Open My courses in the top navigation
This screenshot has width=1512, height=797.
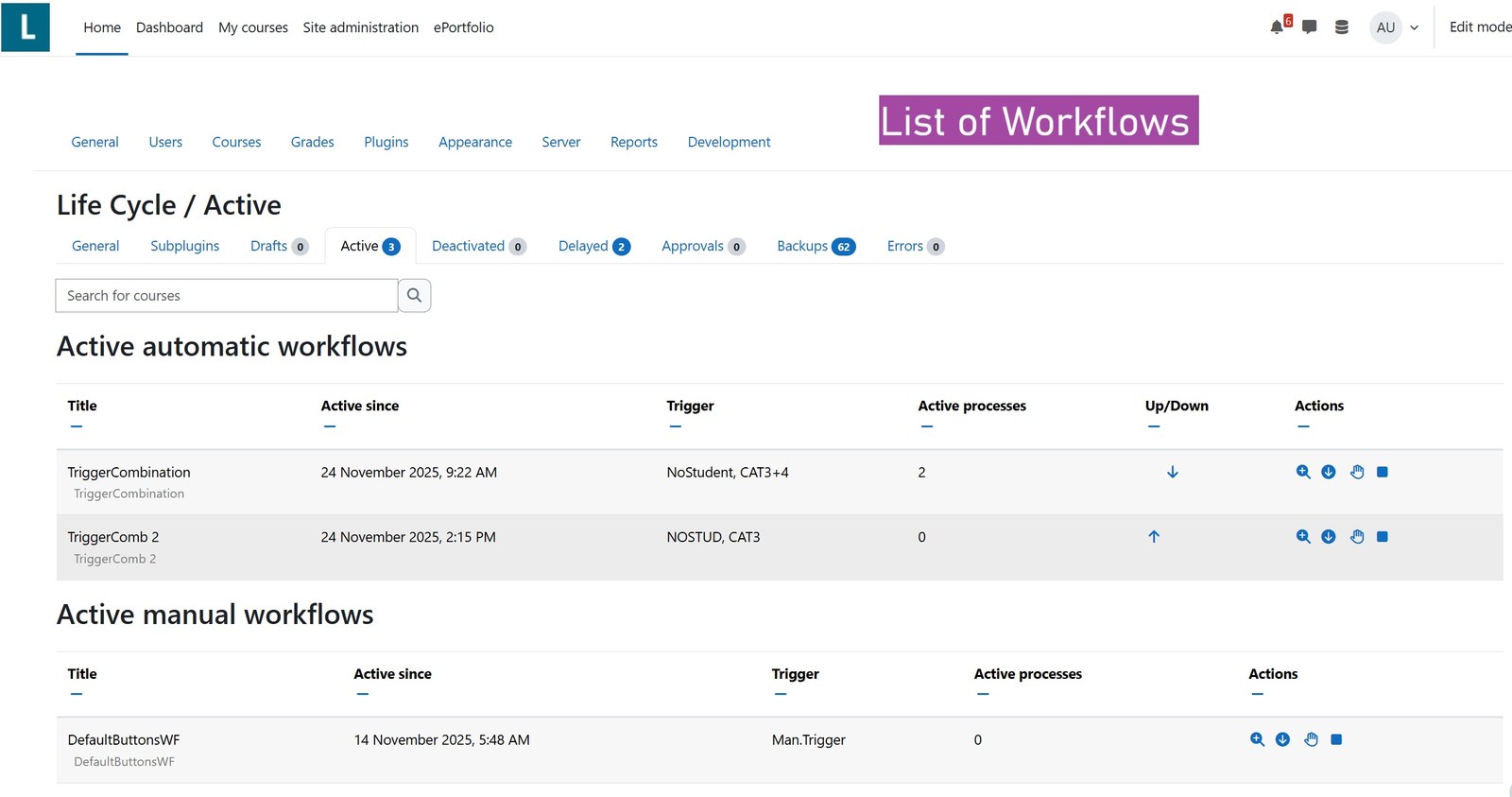(253, 27)
